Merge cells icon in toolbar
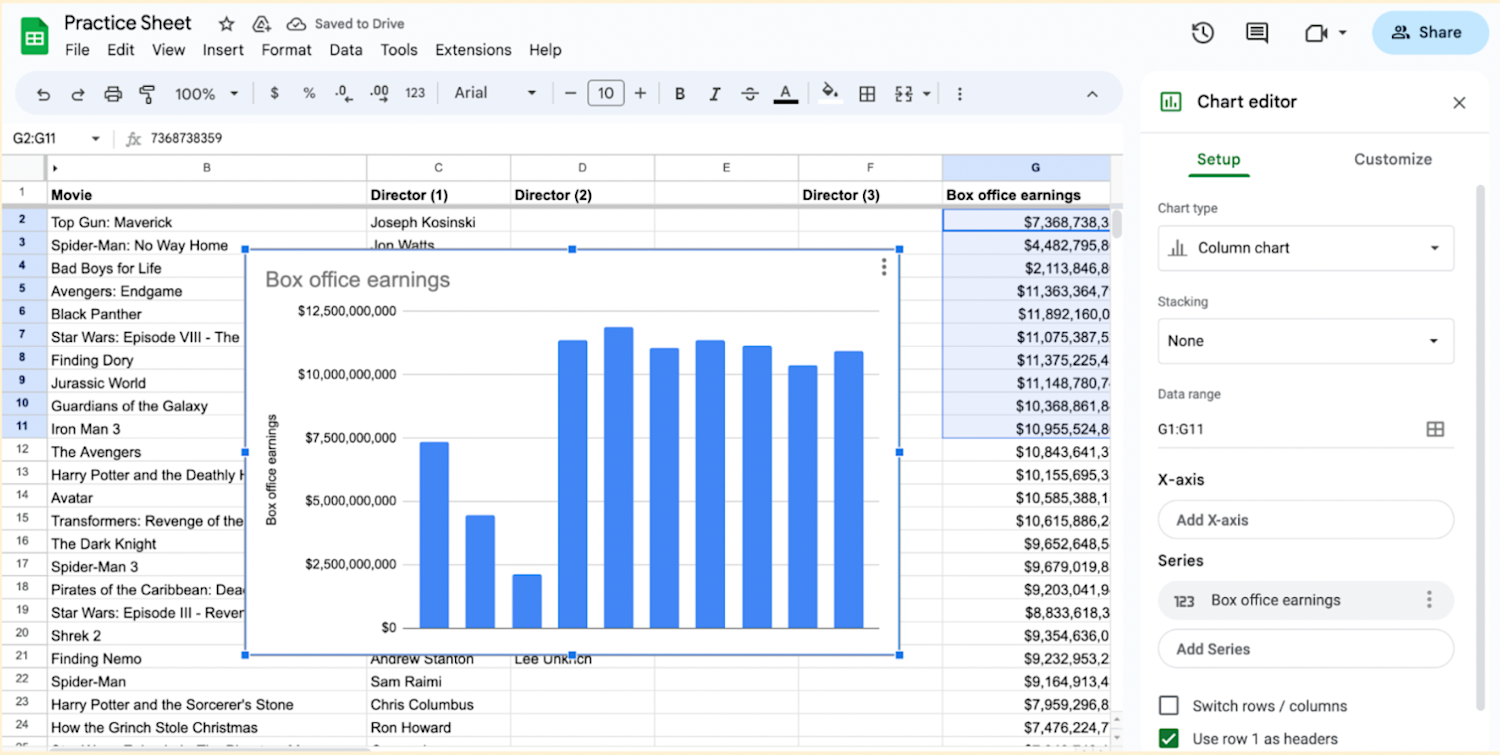Screen dimensions: 1500x755 click(x=904, y=93)
